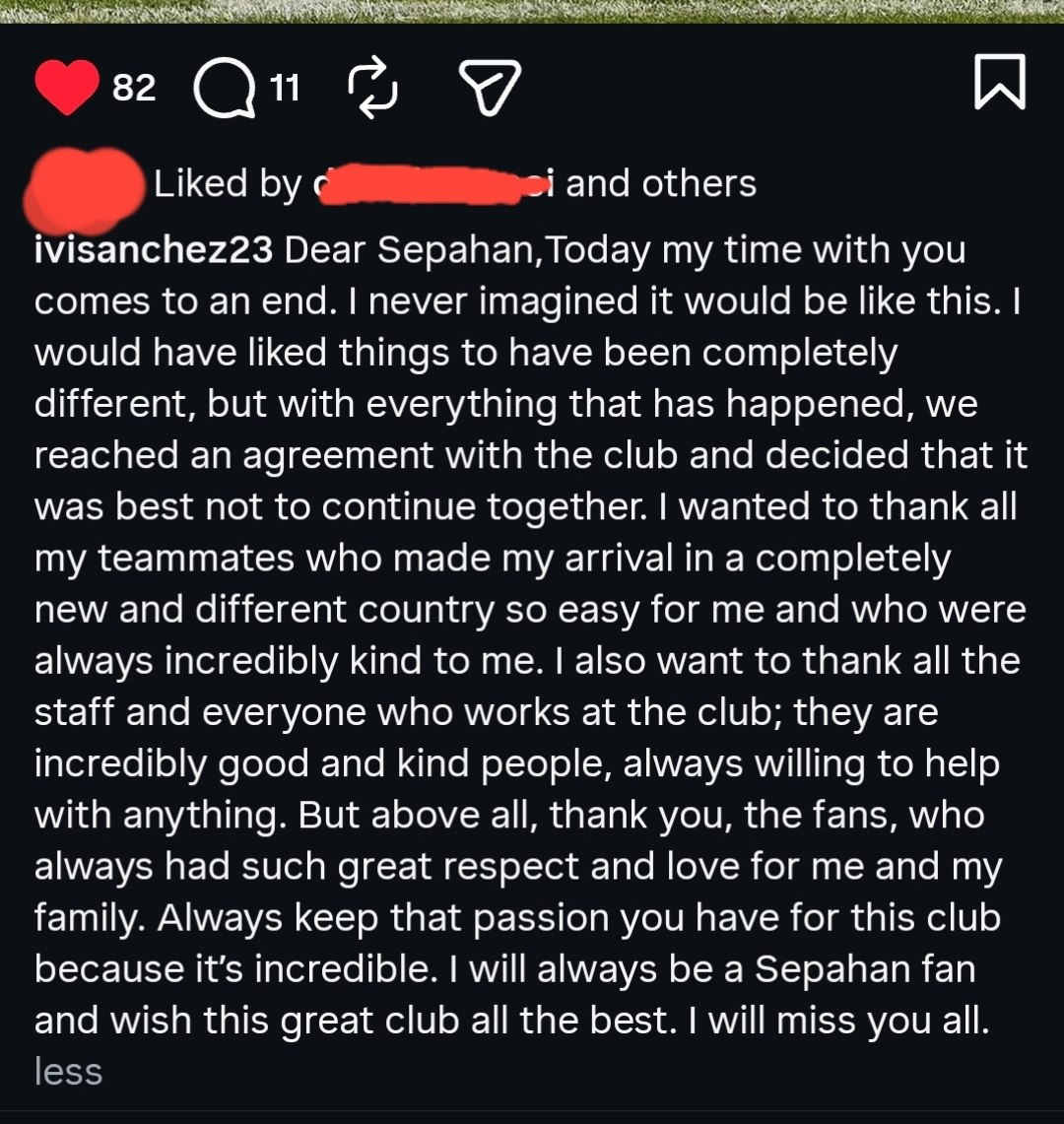Tap the "Liked by" label text
1064x1124 pixels.
[228, 184]
